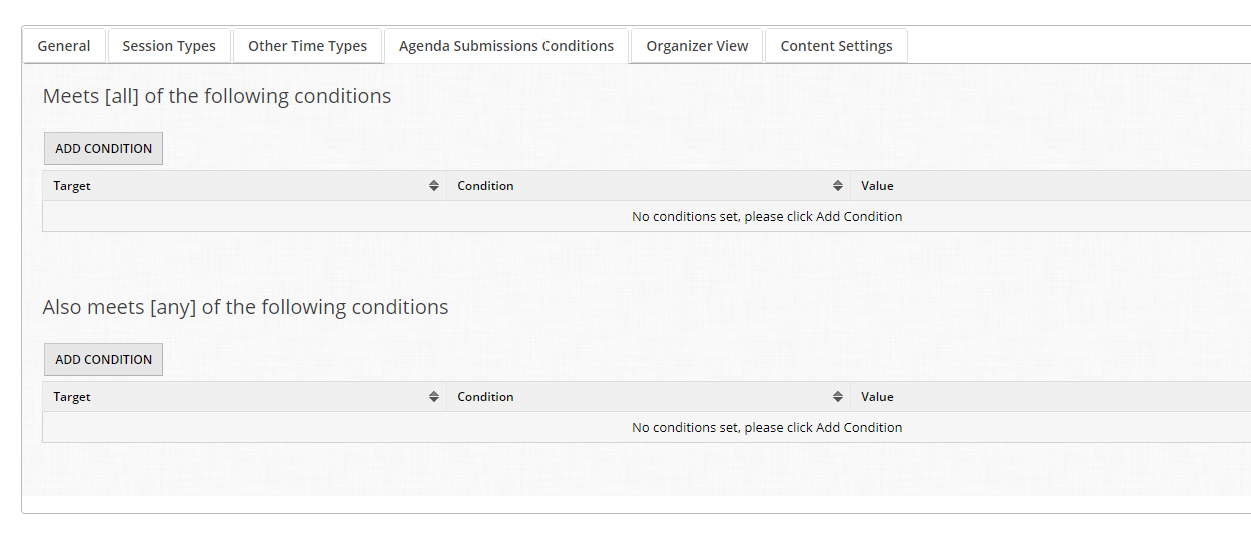Click the 'Meets [all] of the following conditions' heading
1251x559 pixels.
pos(217,97)
